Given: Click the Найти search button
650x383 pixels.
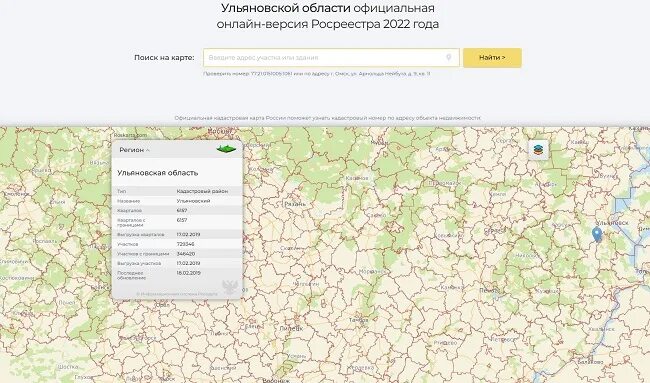Looking at the screenshot, I should tap(492, 58).
